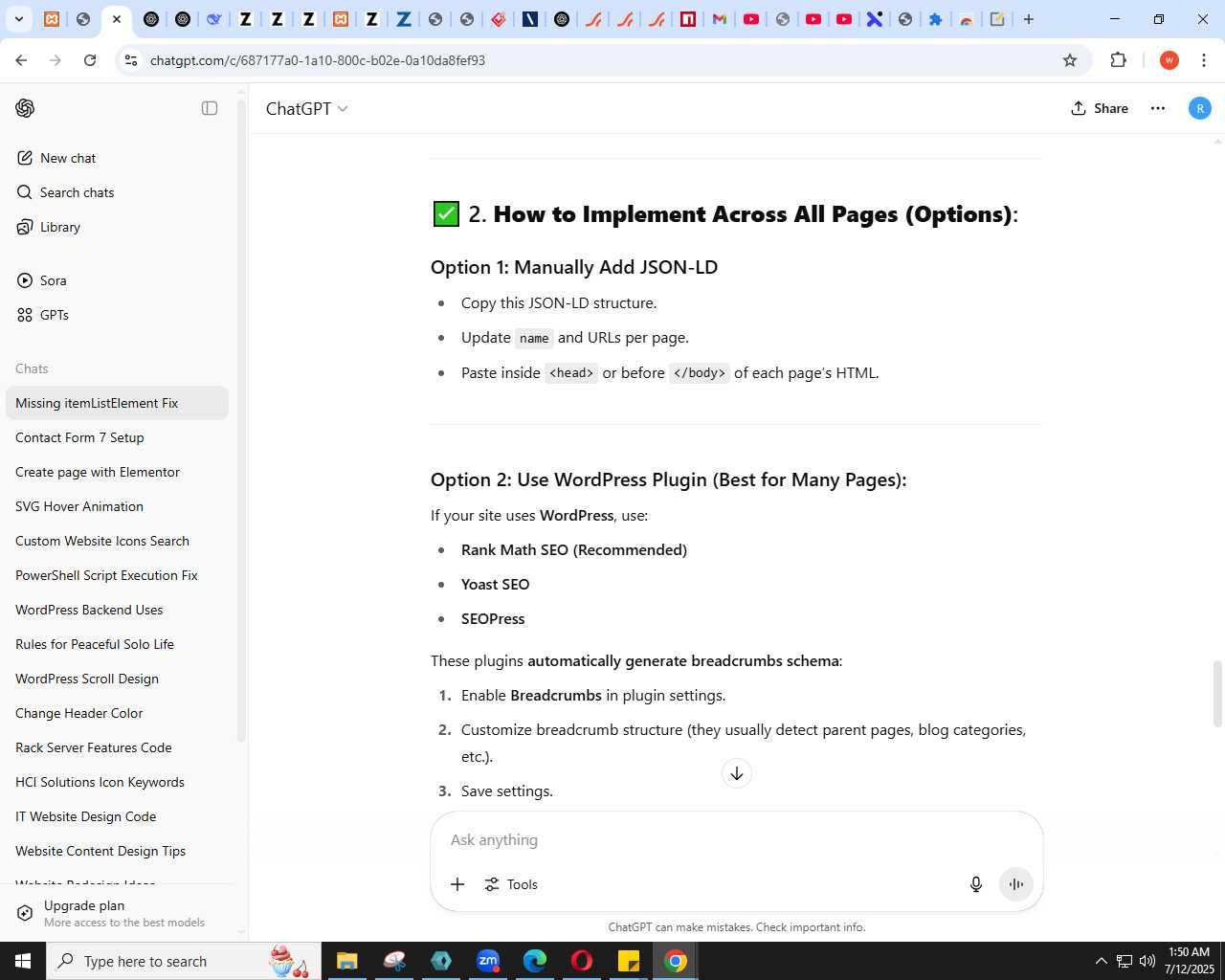The height and width of the screenshot is (980, 1225).
Task: Open Chrome from the taskbar
Action: (676, 961)
